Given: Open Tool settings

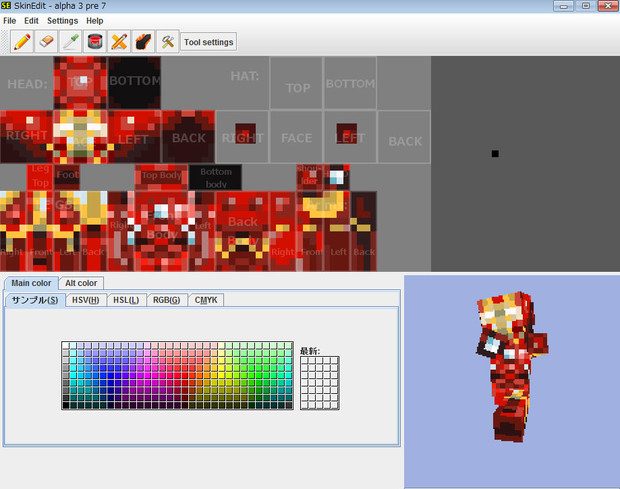Looking at the screenshot, I should click(x=209, y=42).
